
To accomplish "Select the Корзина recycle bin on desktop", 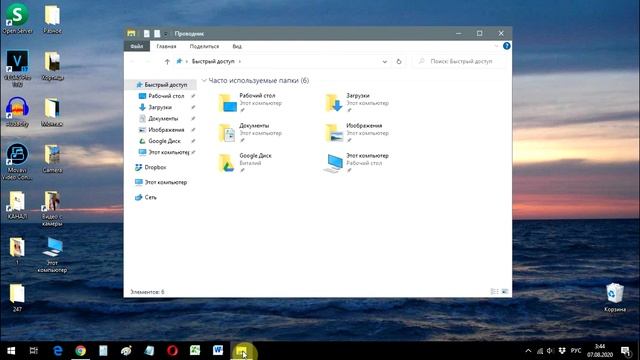I will (x=615, y=297).
